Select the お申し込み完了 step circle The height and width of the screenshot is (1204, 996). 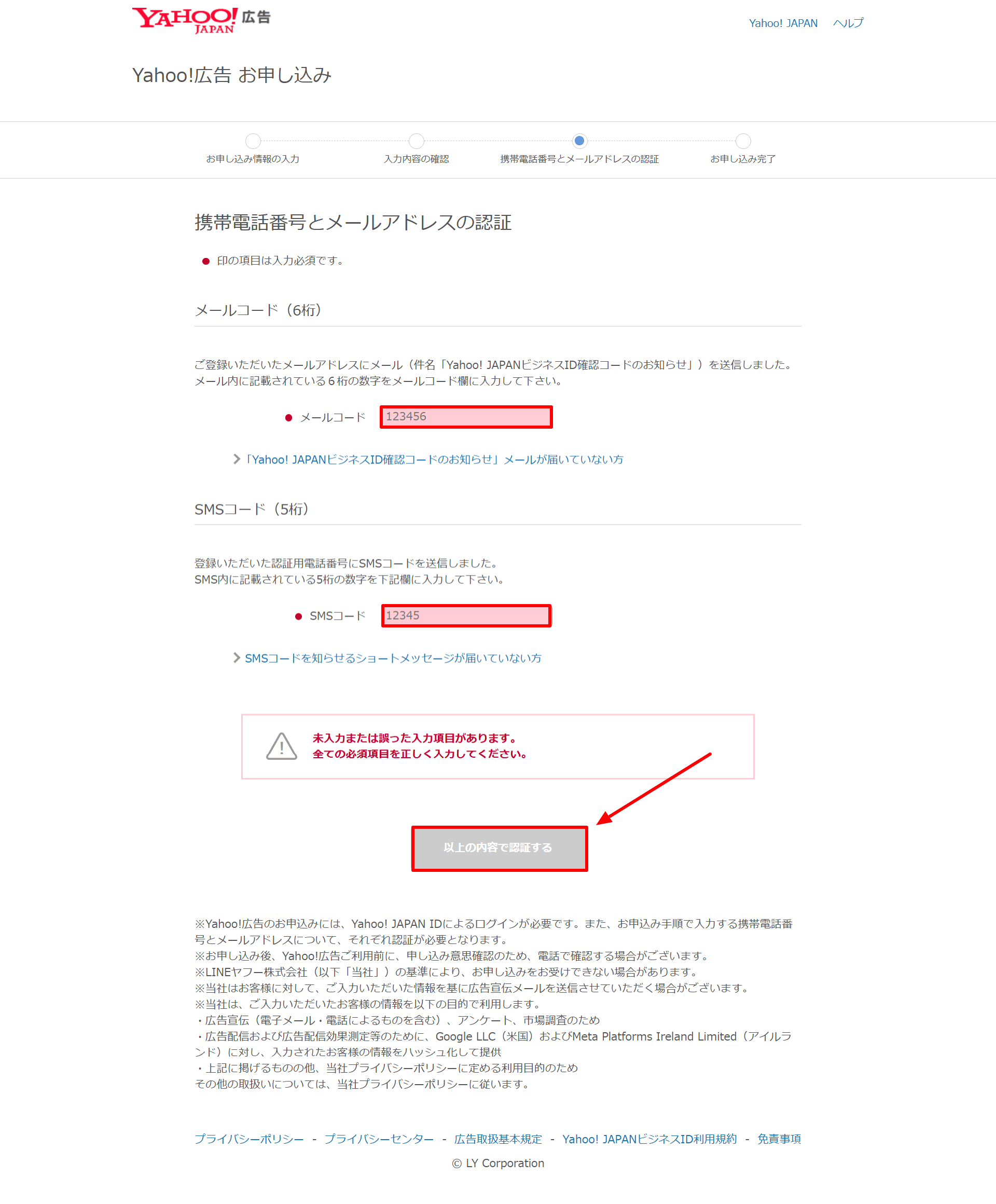click(x=743, y=141)
